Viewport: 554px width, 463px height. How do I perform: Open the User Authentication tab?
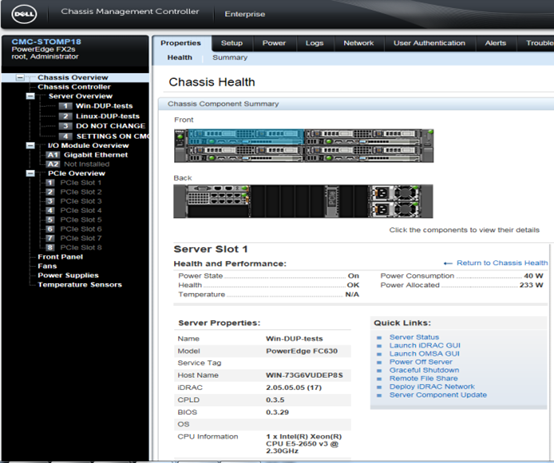429,43
